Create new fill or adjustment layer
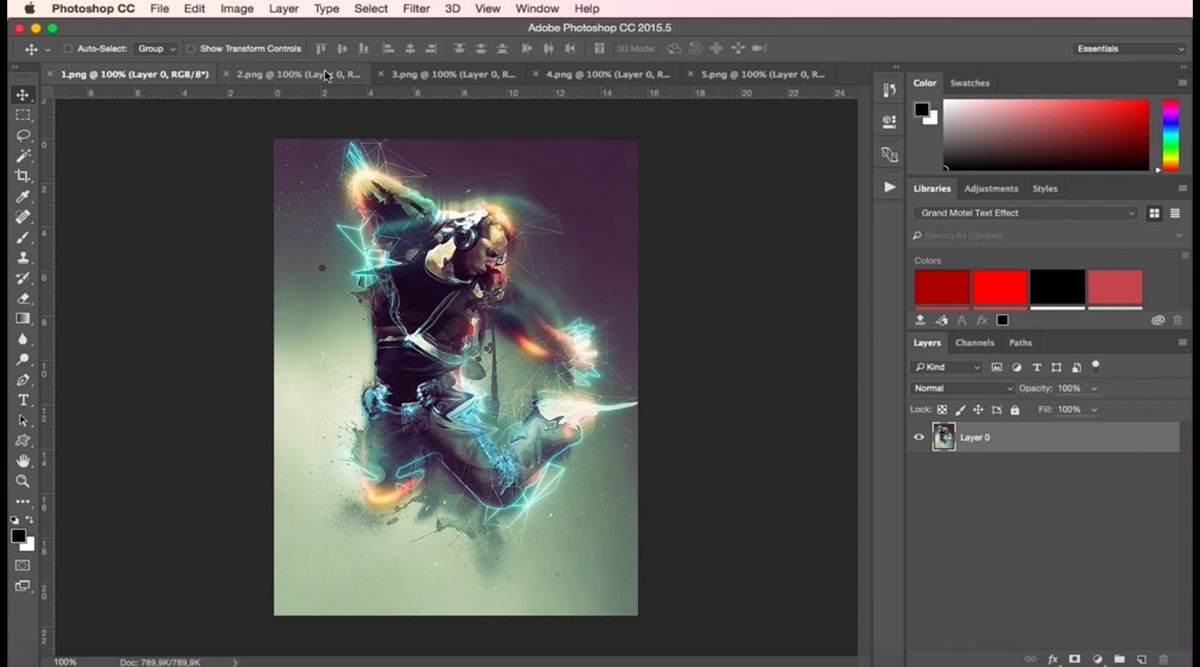Image resolution: width=1200 pixels, height=667 pixels. tap(1097, 659)
